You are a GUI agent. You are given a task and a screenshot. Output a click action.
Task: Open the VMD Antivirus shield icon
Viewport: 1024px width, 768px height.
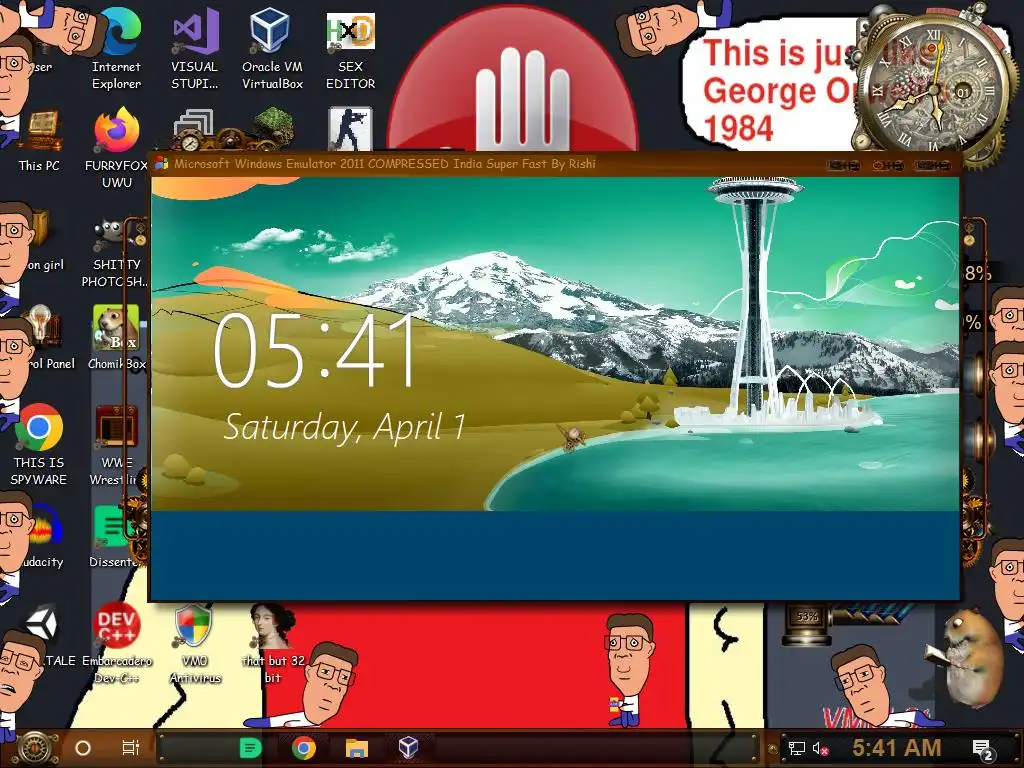coord(195,643)
